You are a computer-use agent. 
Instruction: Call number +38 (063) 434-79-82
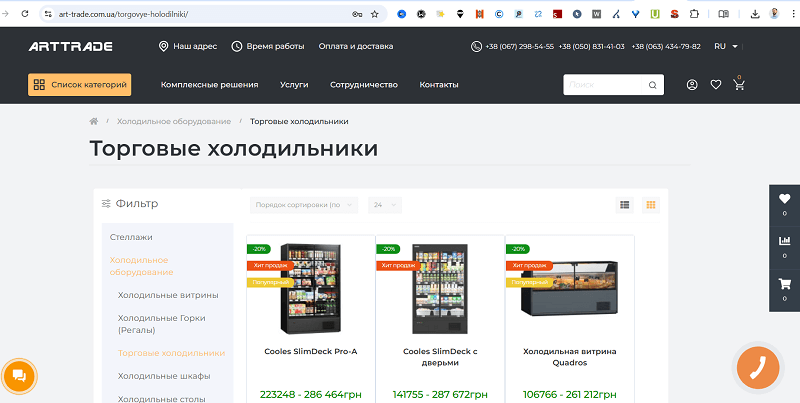coord(666,46)
